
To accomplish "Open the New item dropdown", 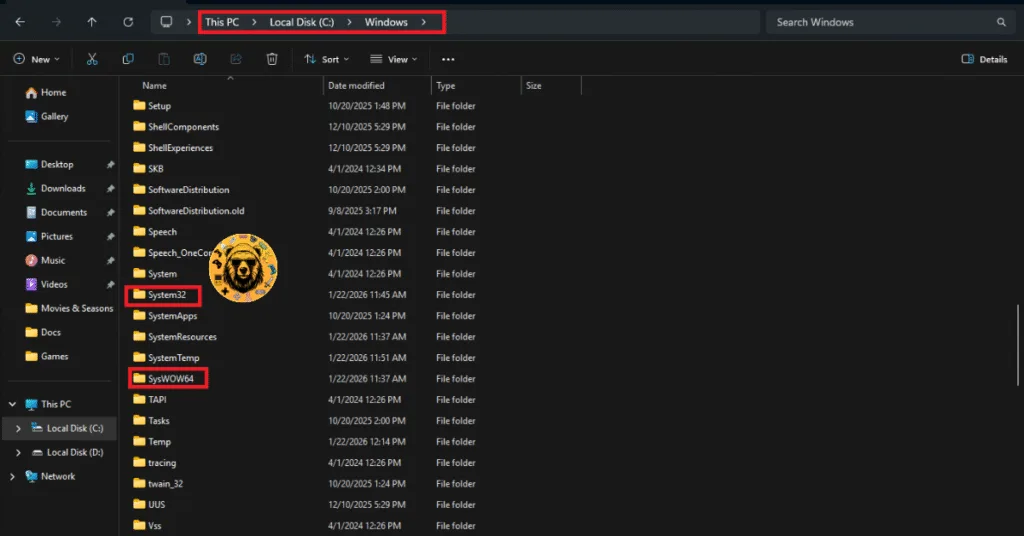I will tap(36, 59).
